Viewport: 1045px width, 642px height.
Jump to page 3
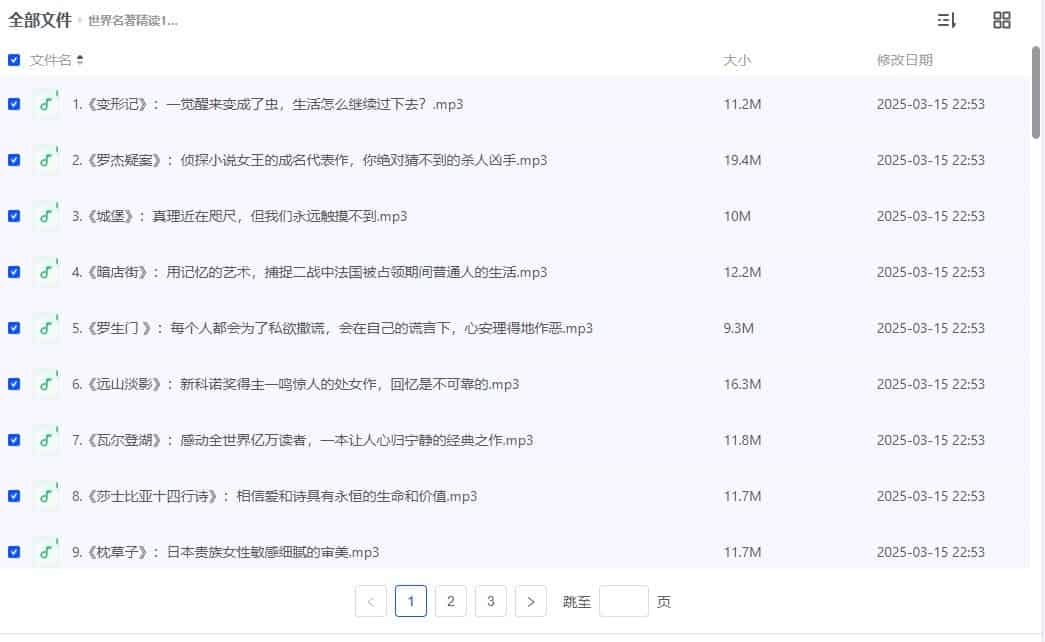[x=490, y=601]
